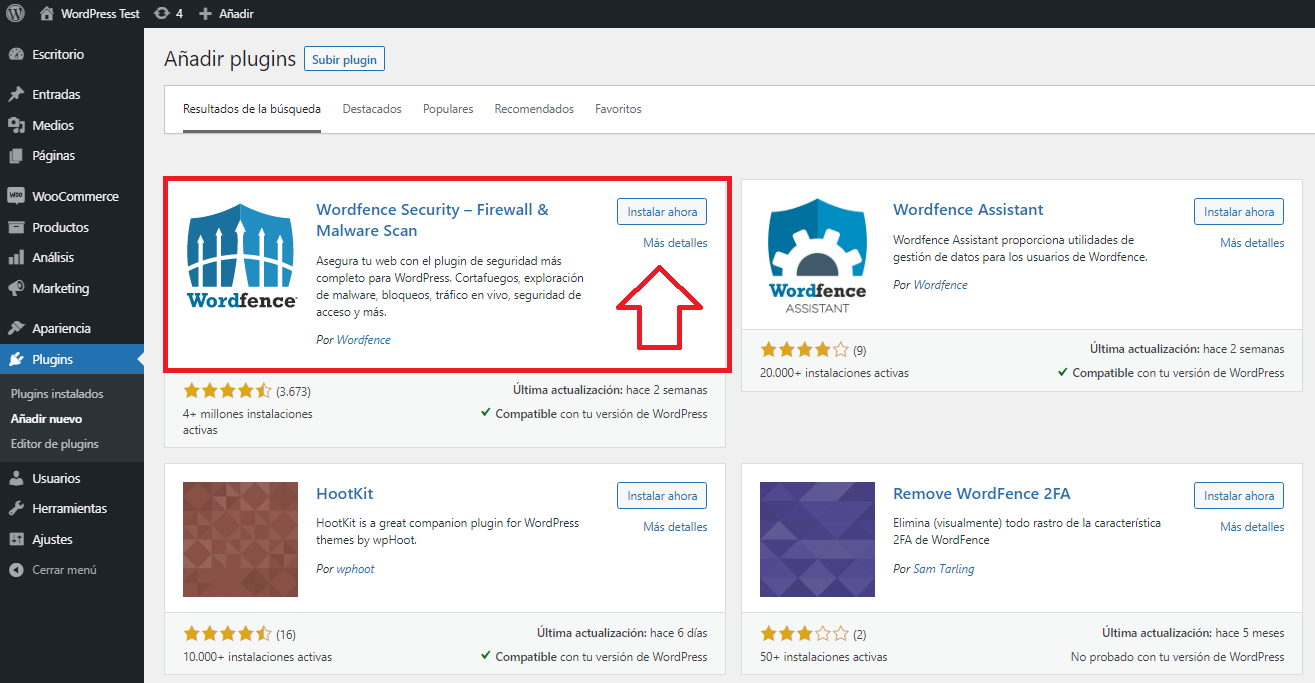Viewport: 1315px width, 683px height.
Task: Switch to the Recomendados tab
Action: click(534, 109)
